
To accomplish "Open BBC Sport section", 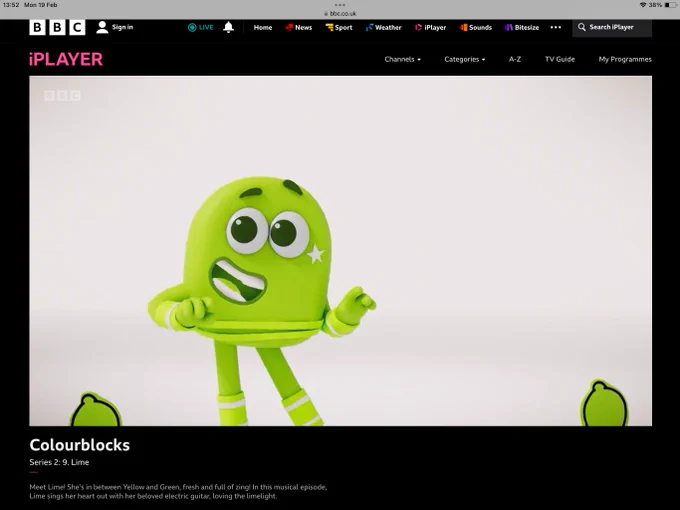I will (x=339, y=27).
